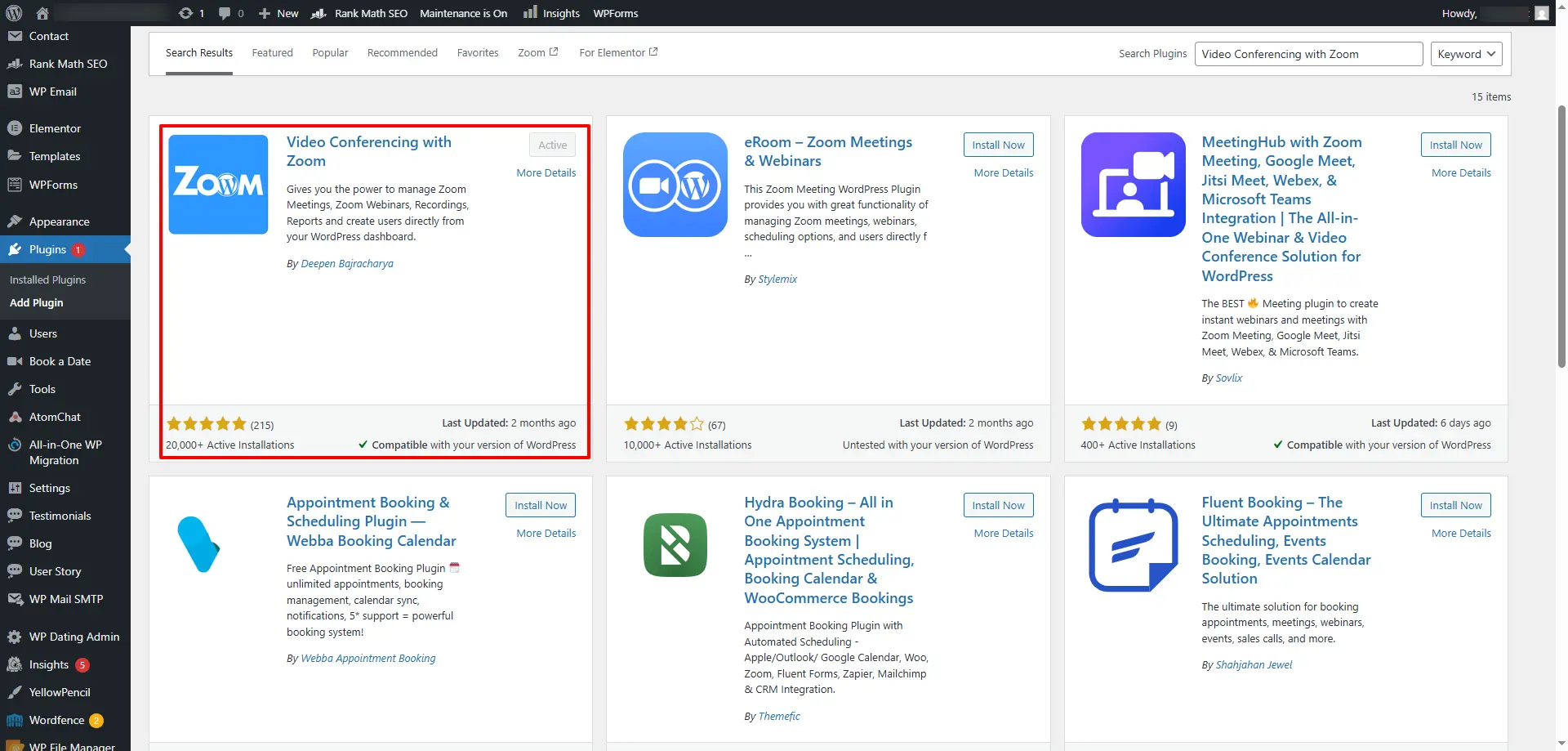Open the Keyword search type dropdown

click(x=1466, y=54)
